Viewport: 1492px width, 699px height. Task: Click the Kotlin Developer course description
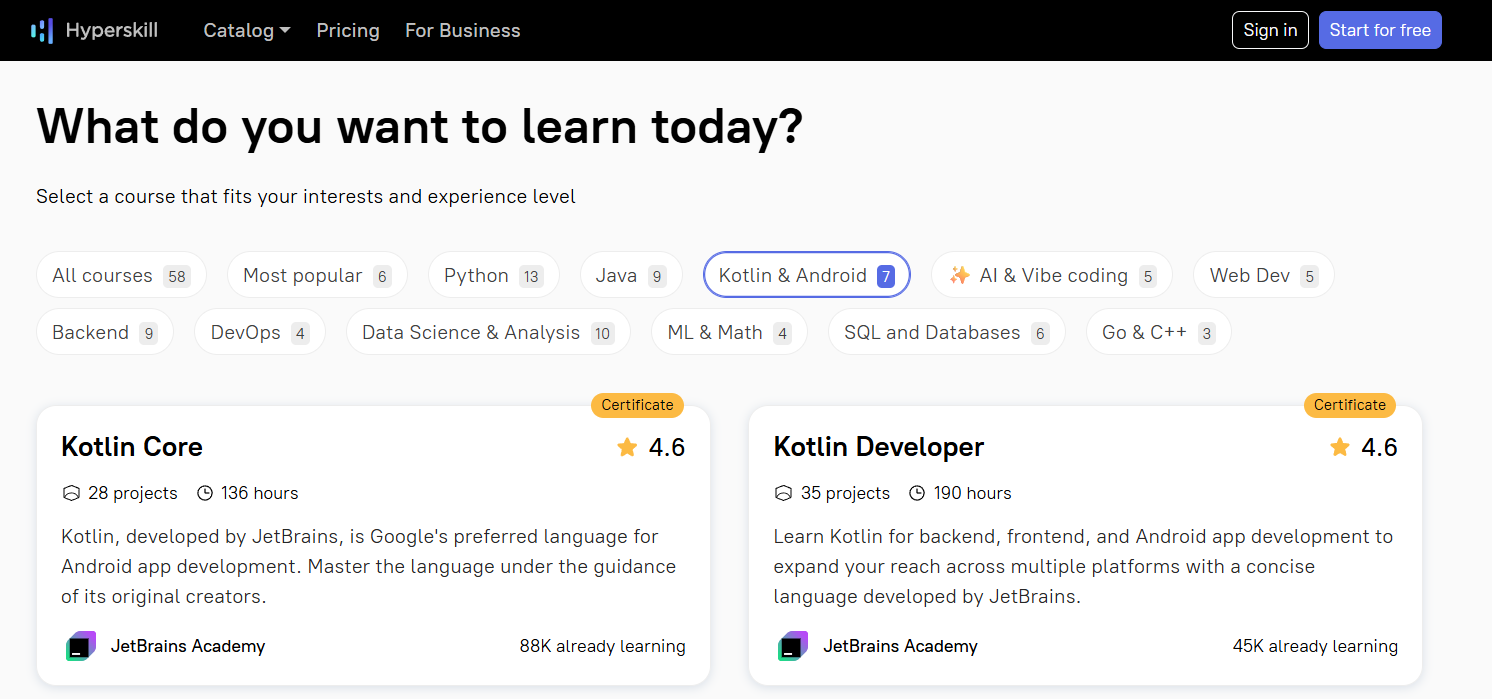(x=1083, y=567)
